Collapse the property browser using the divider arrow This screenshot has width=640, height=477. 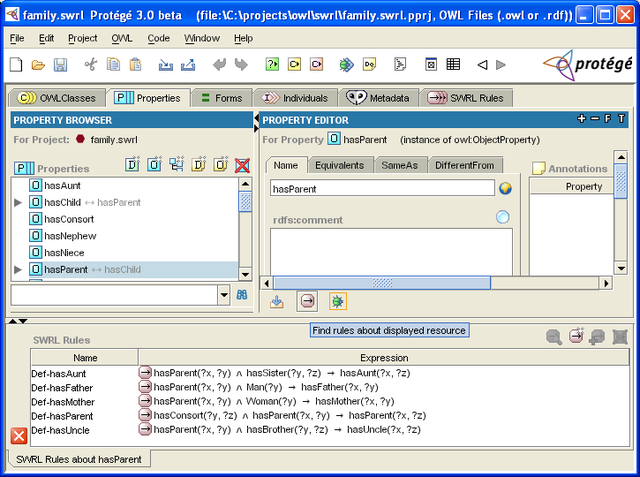click(256, 119)
